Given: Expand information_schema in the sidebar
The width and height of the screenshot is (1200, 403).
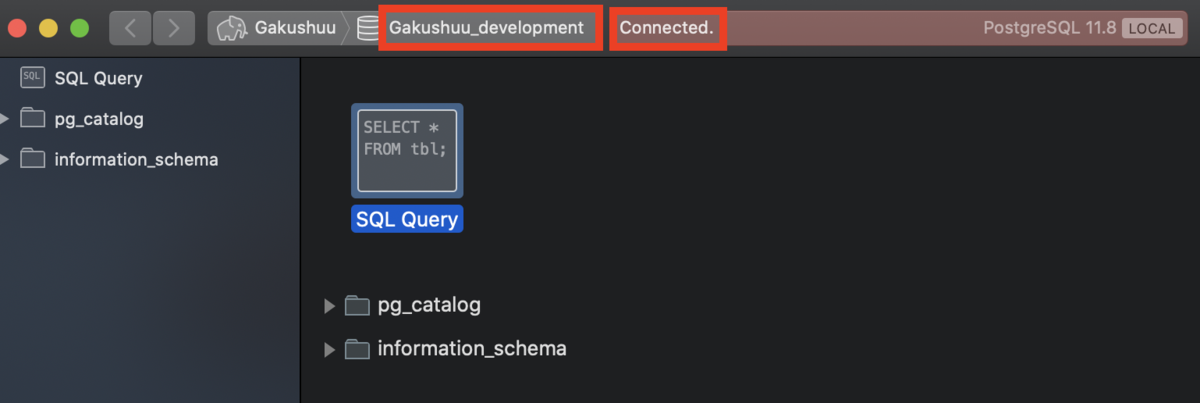Looking at the screenshot, I should [5, 159].
